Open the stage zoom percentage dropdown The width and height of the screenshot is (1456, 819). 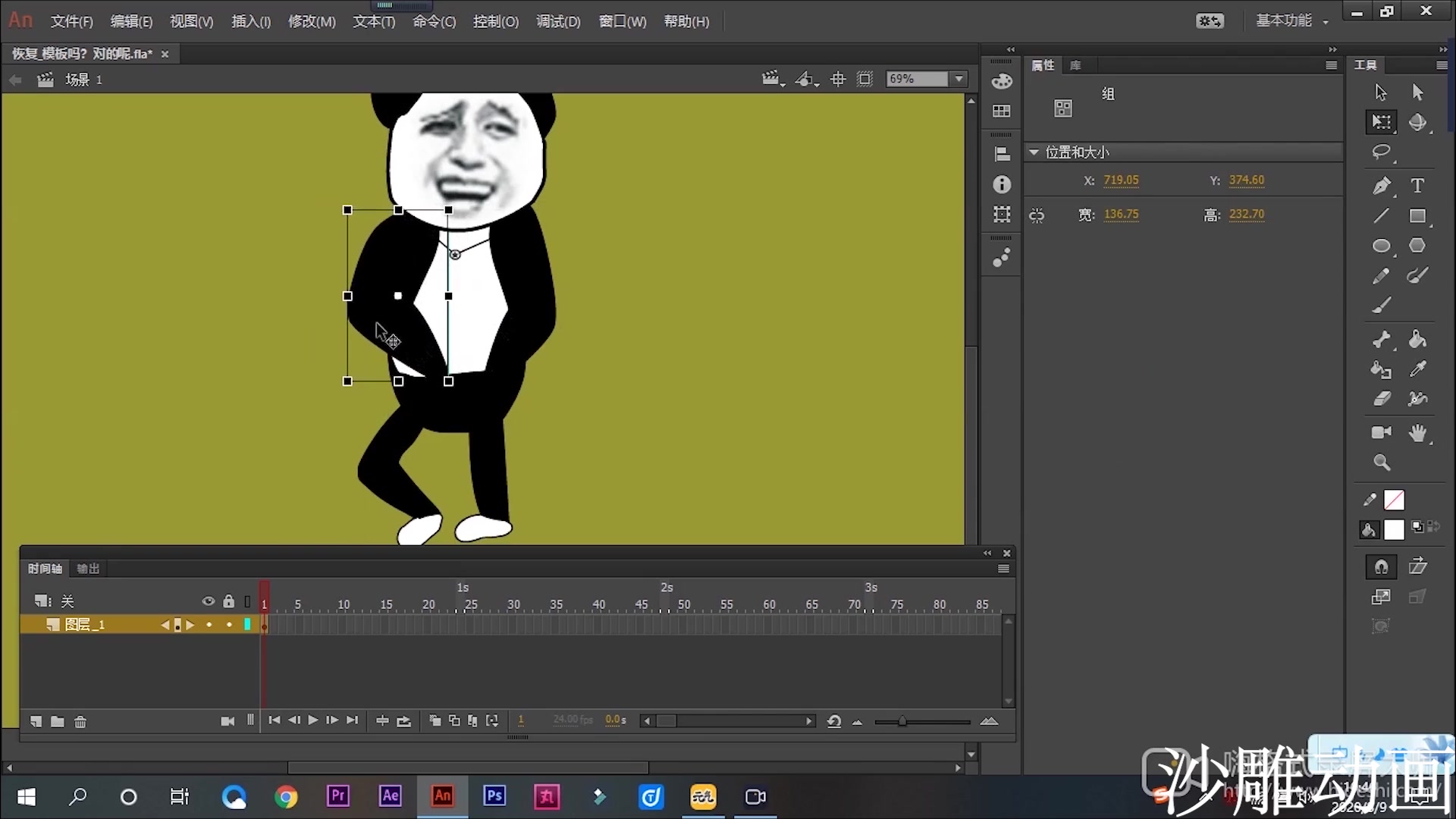[x=959, y=79]
